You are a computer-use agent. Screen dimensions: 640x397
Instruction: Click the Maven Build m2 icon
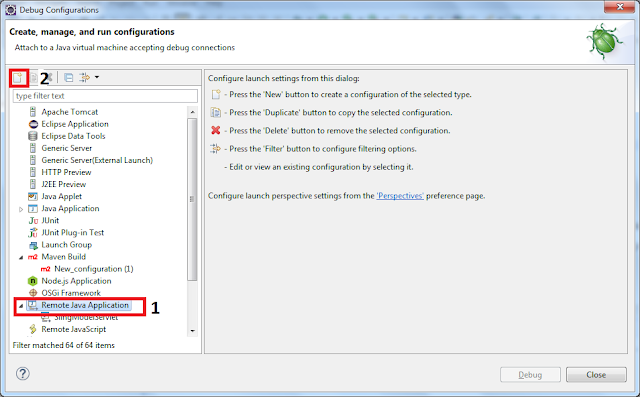tap(33, 257)
